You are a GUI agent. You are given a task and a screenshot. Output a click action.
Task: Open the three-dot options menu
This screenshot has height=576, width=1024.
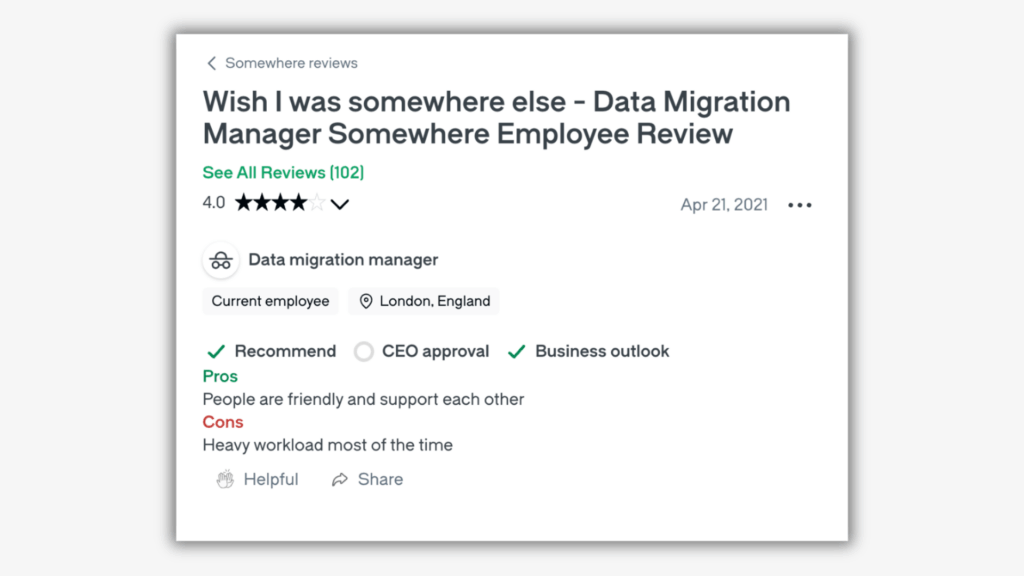(799, 204)
